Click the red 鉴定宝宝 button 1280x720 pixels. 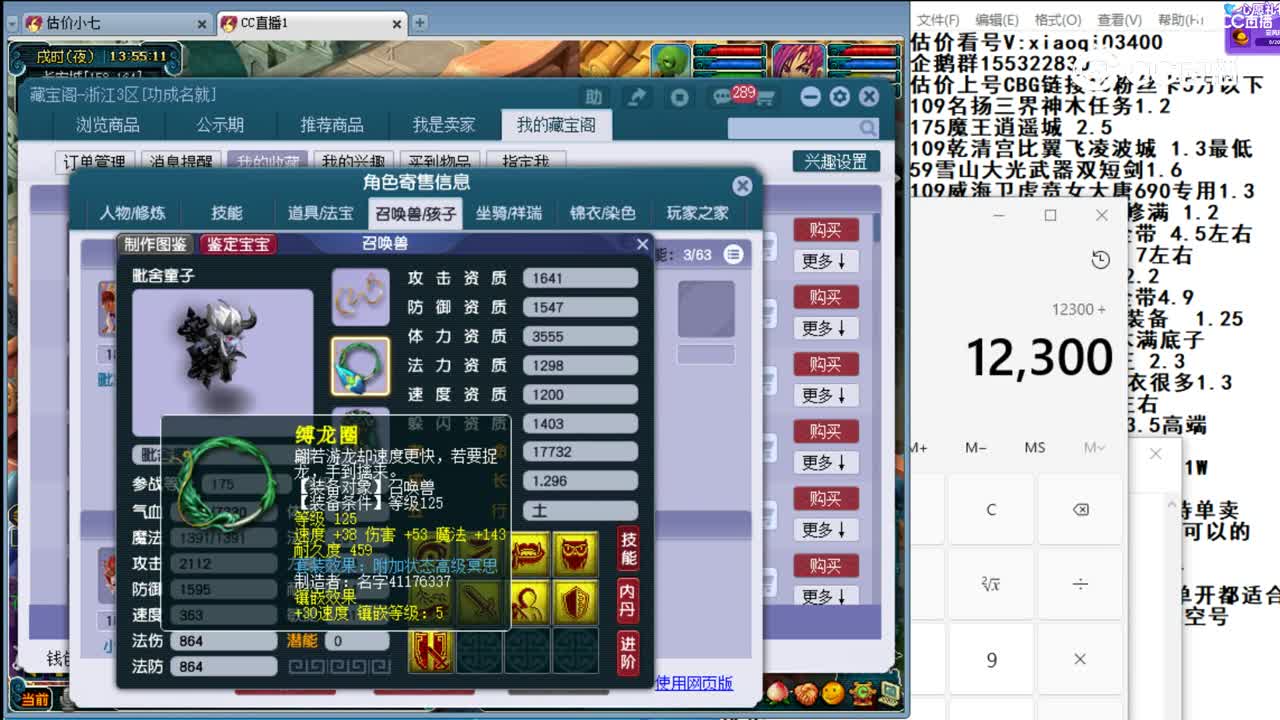[237, 244]
